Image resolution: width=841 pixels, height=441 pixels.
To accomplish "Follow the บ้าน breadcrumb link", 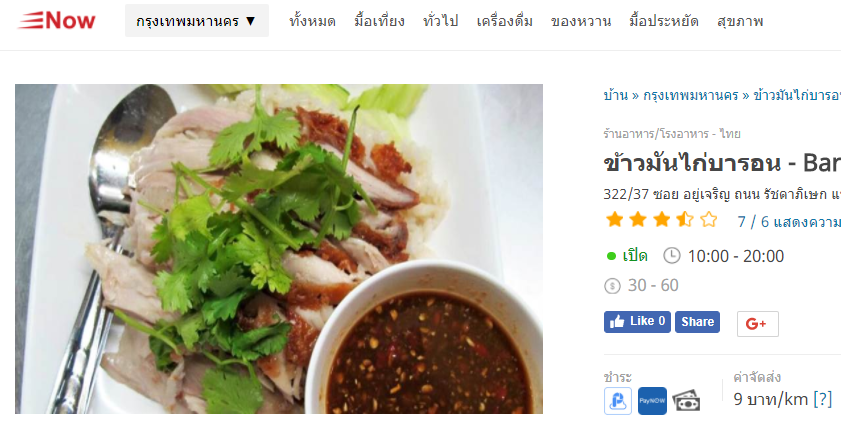I will (x=615, y=96).
